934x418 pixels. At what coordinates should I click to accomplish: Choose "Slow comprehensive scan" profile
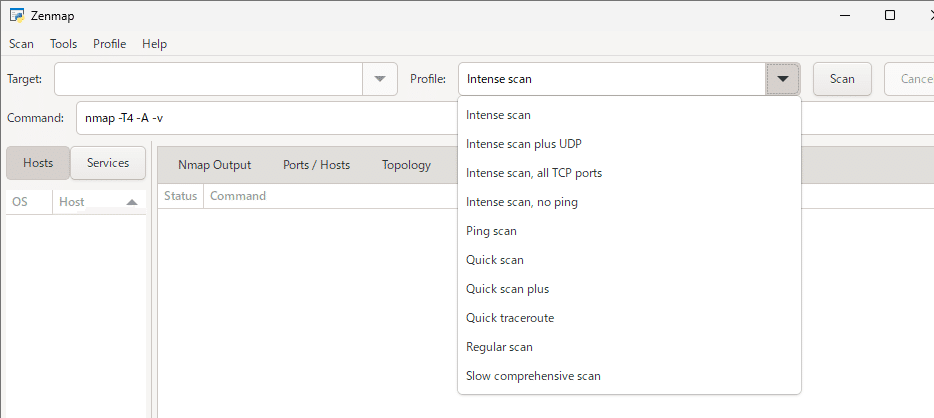(533, 376)
